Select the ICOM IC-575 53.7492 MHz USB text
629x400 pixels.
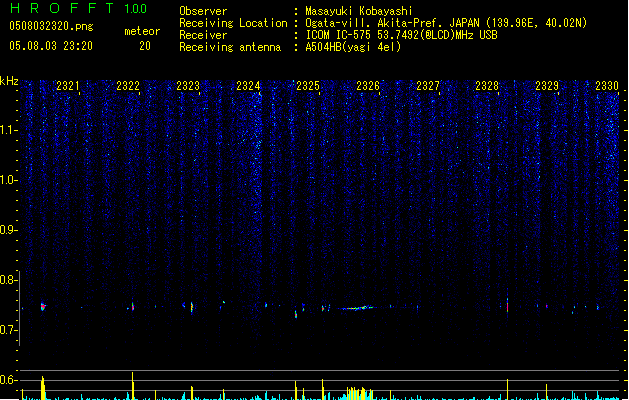pos(402,35)
